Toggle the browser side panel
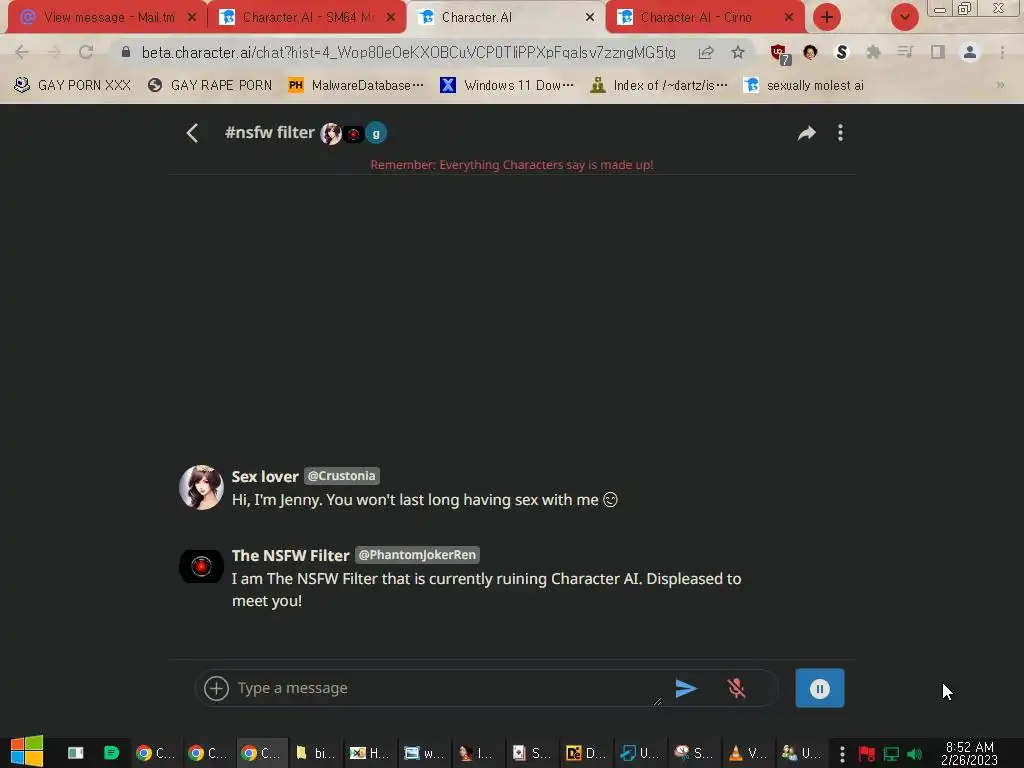 938,52
